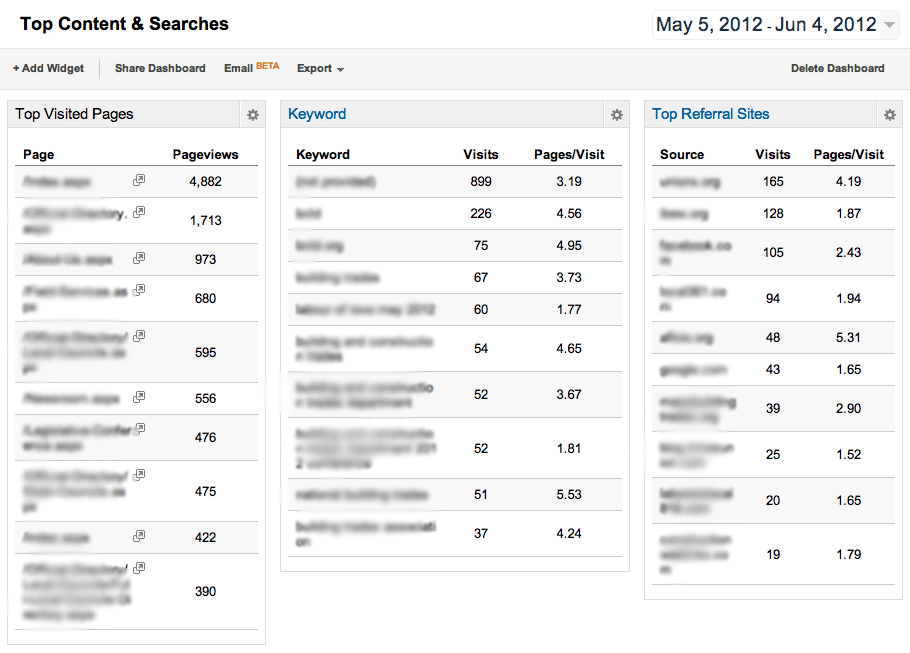Click the pop-out icon beside /Field Services page
This screenshot has width=910, height=653.
[x=139, y=293]
